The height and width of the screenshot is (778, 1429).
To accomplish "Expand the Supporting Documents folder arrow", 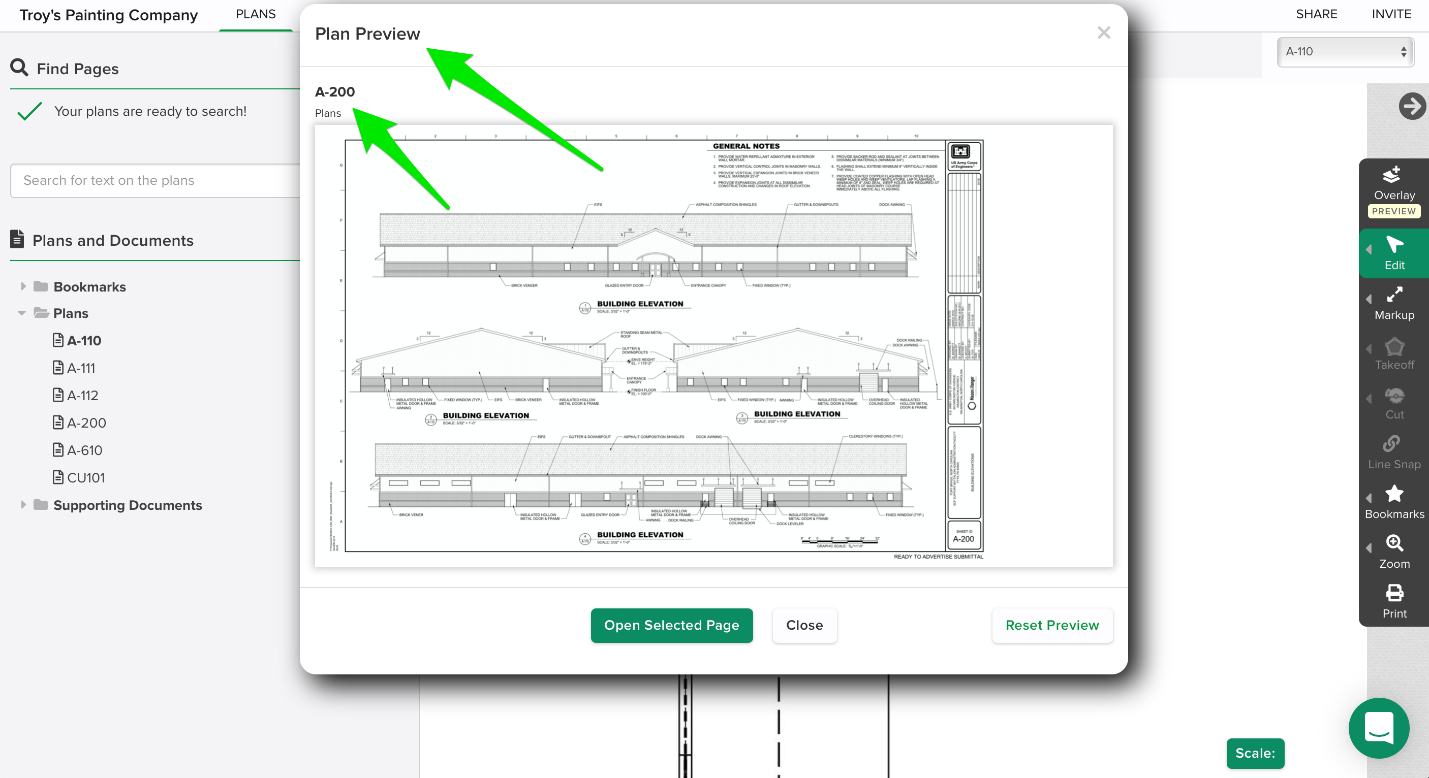I will 23,505.
